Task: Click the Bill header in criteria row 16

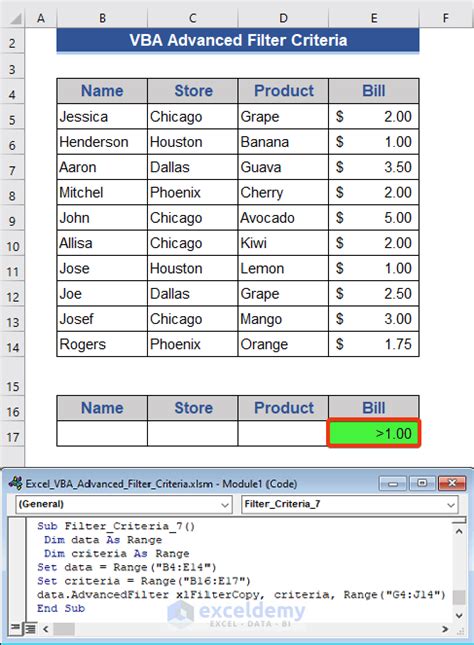Action: (x=374, y=408)
